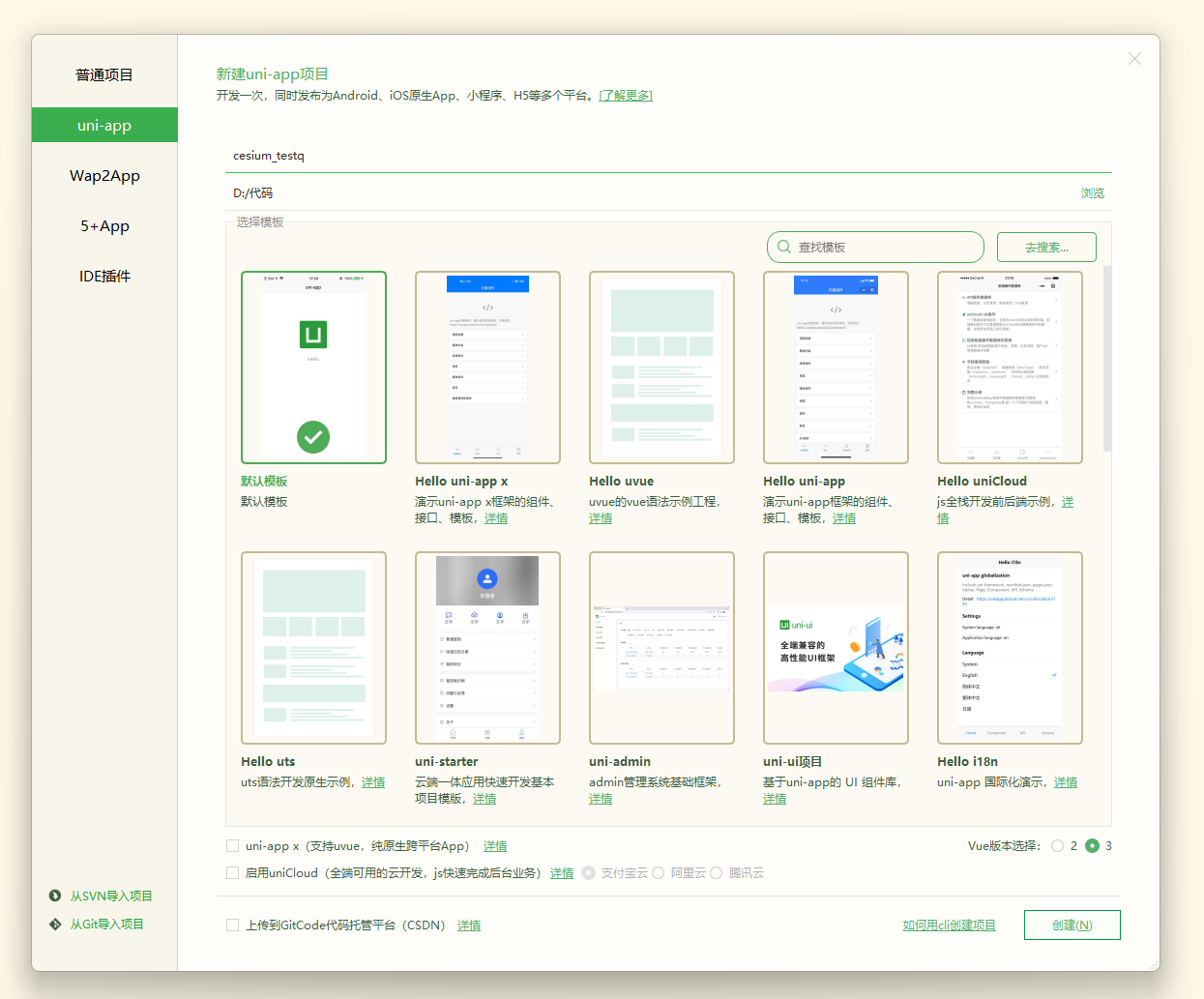
Task: Click the magnifier icon in template search
Action: tap(783, 247)
